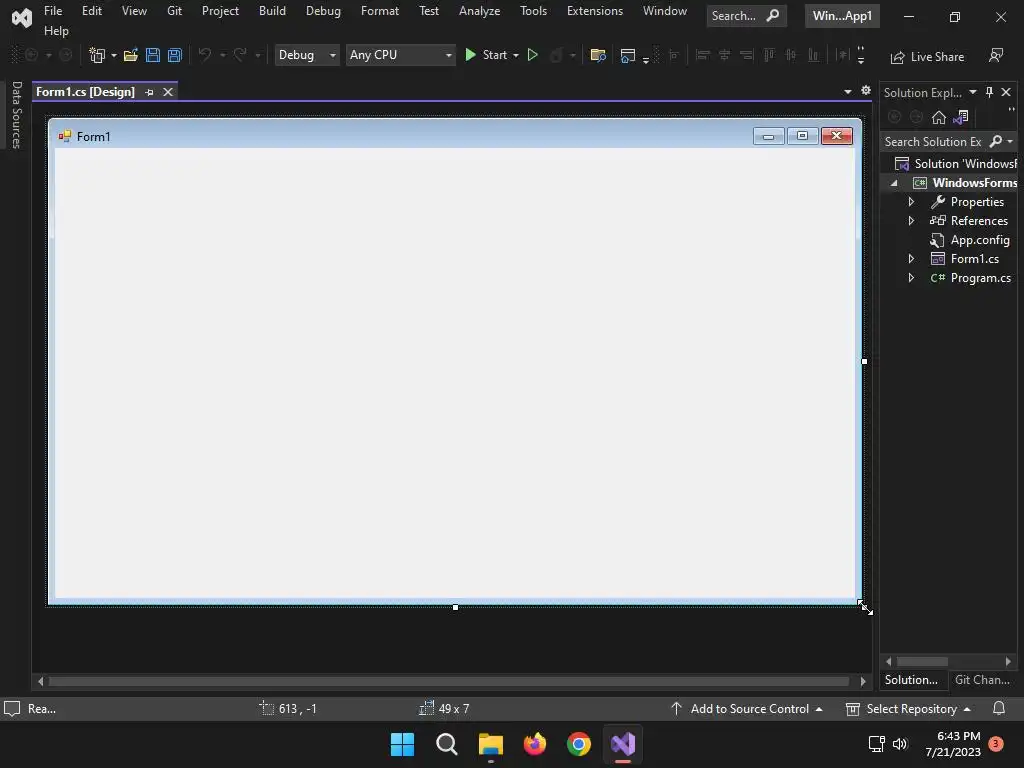Open the Solution Explorer window options dropdown
1024x768 pixels.
(x=973, y=92)
